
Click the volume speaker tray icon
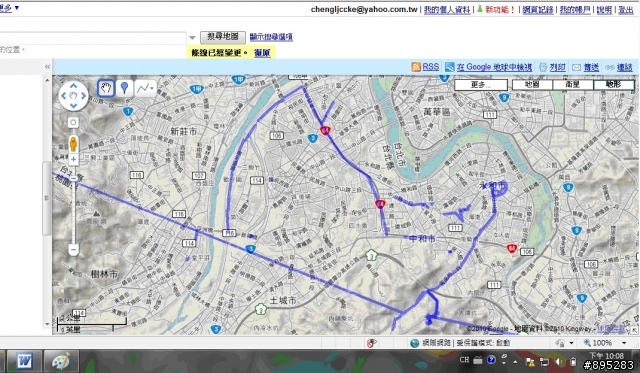pos(559,362)
